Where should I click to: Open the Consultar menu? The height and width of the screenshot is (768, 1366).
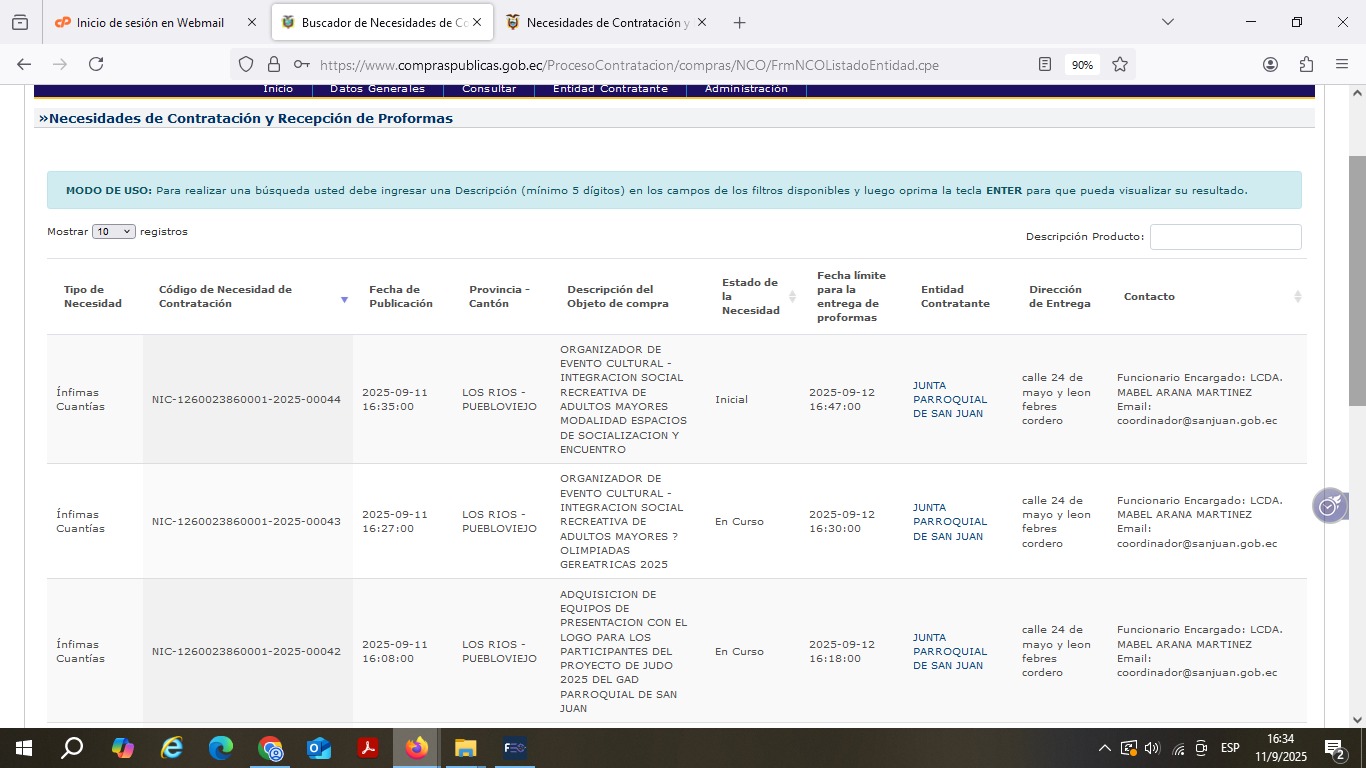[x=489, y=89]
